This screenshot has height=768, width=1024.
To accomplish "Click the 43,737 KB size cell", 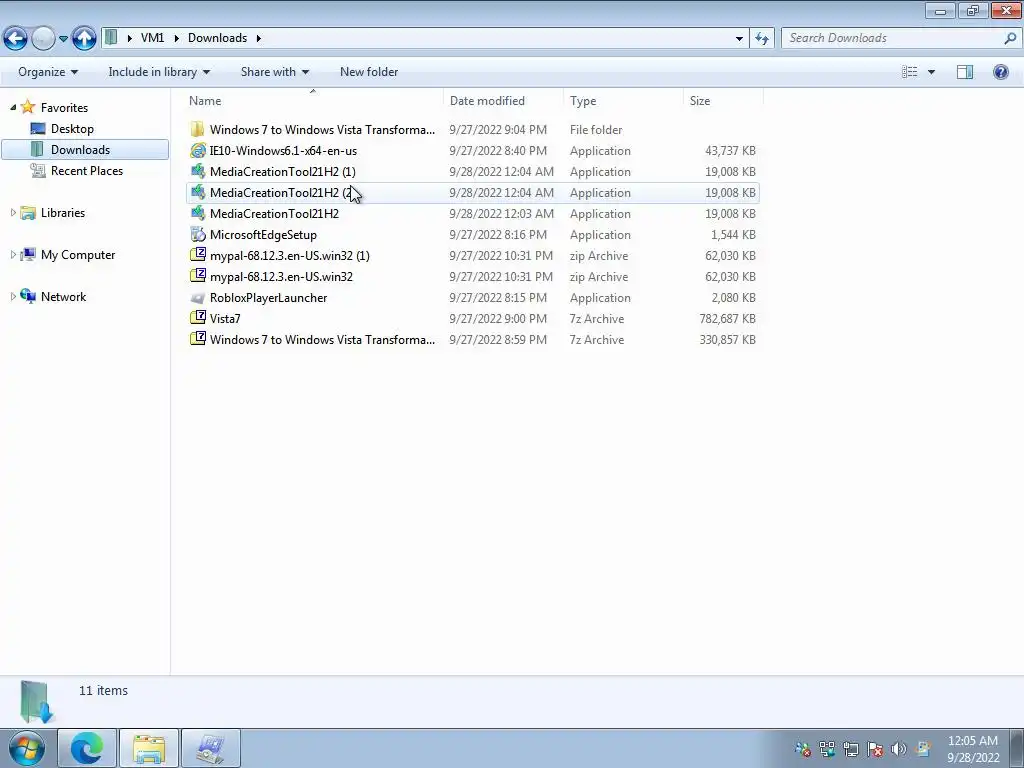I will pyautogui.click(x=730, y=150).
